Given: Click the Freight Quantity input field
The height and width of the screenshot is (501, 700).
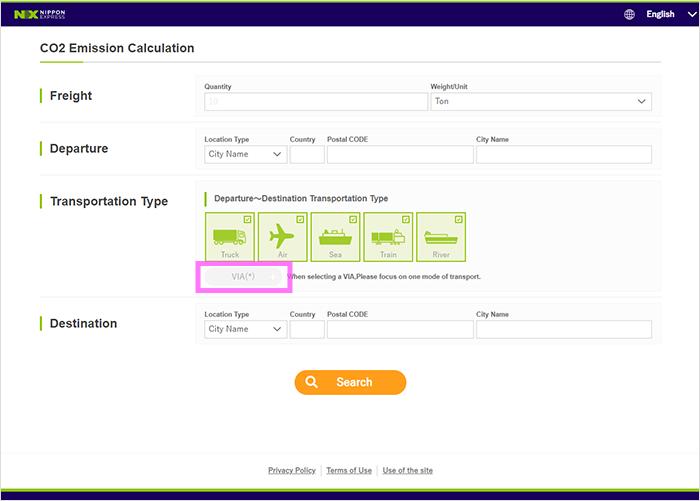Looking at the screenshot, I should [315, 102].
